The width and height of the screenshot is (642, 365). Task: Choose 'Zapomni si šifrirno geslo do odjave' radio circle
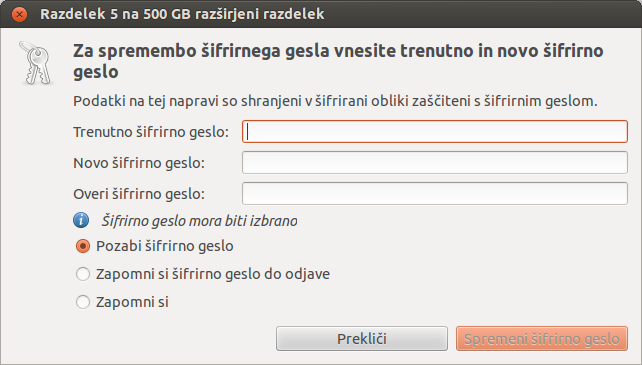pos(83,274)
